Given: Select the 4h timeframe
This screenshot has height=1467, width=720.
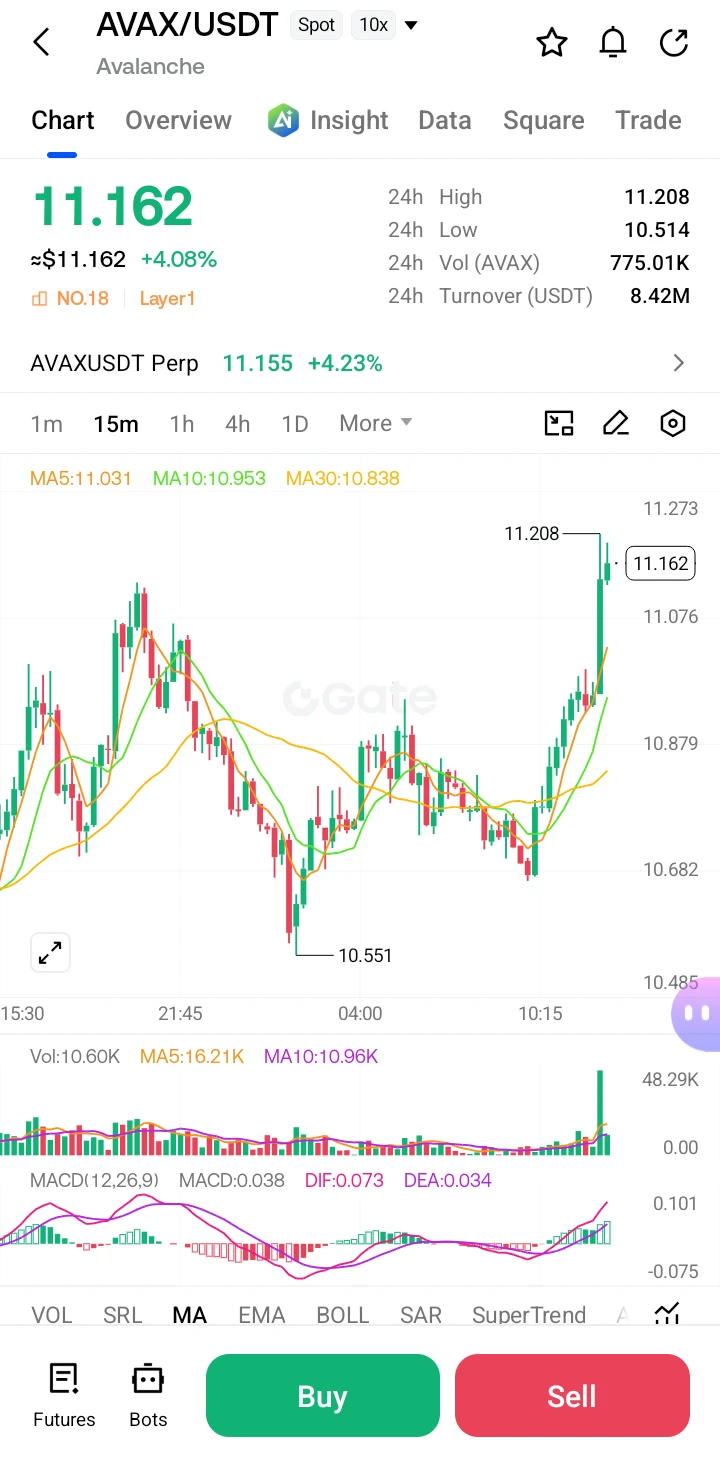Looking at the screenshot, I should point(238,424).
